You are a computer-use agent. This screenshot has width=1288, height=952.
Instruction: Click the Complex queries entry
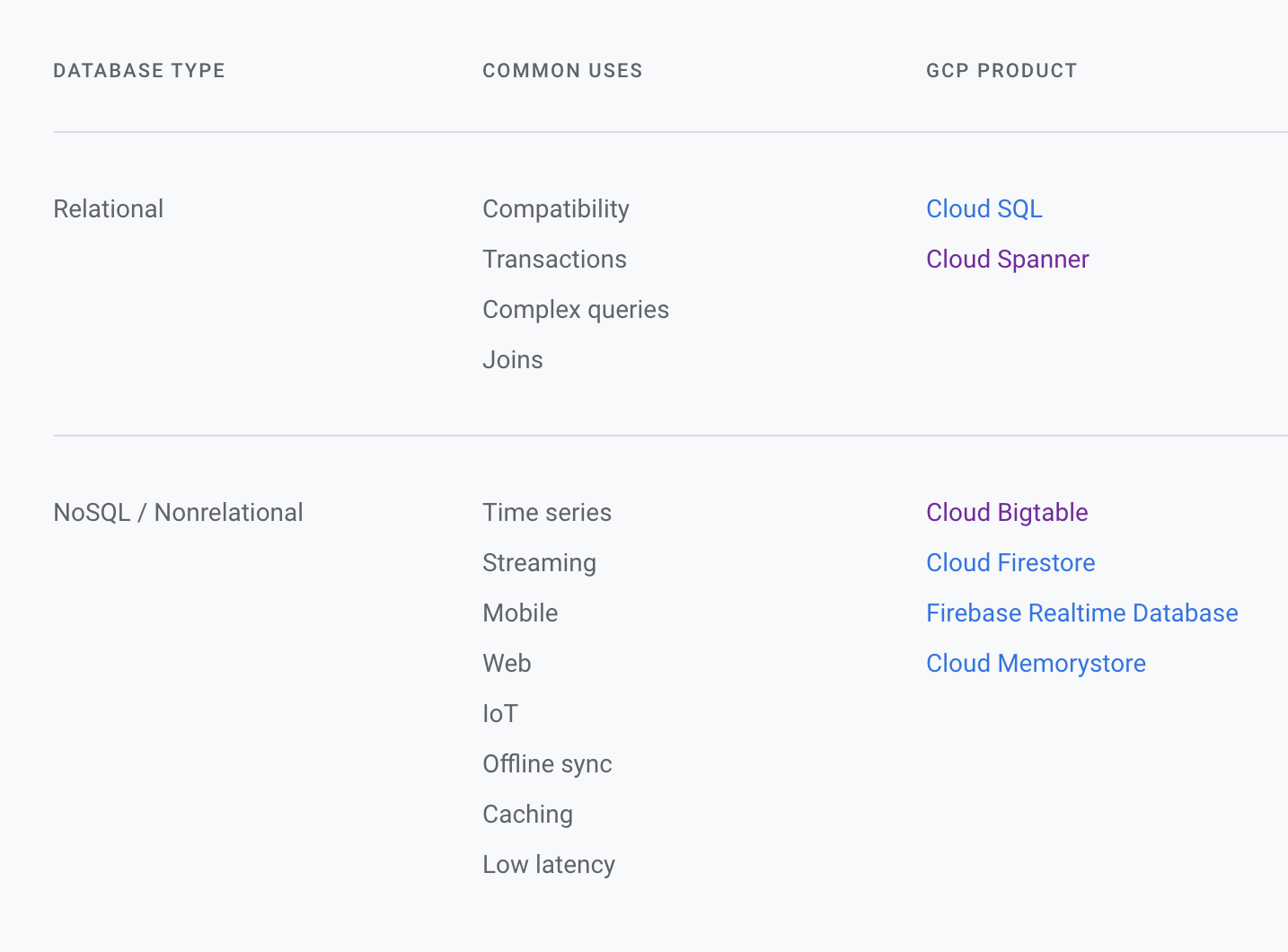[x=576, y=310]
